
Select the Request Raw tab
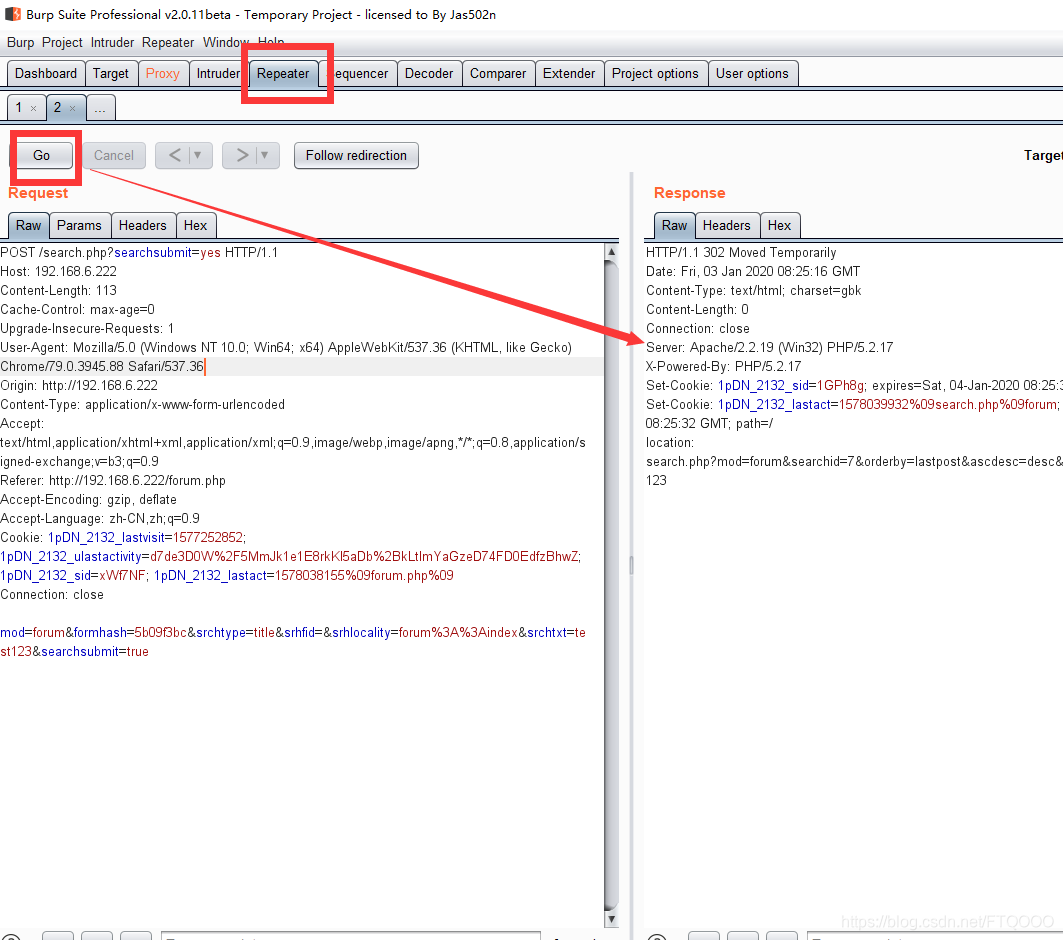click(x=28, y=225)
